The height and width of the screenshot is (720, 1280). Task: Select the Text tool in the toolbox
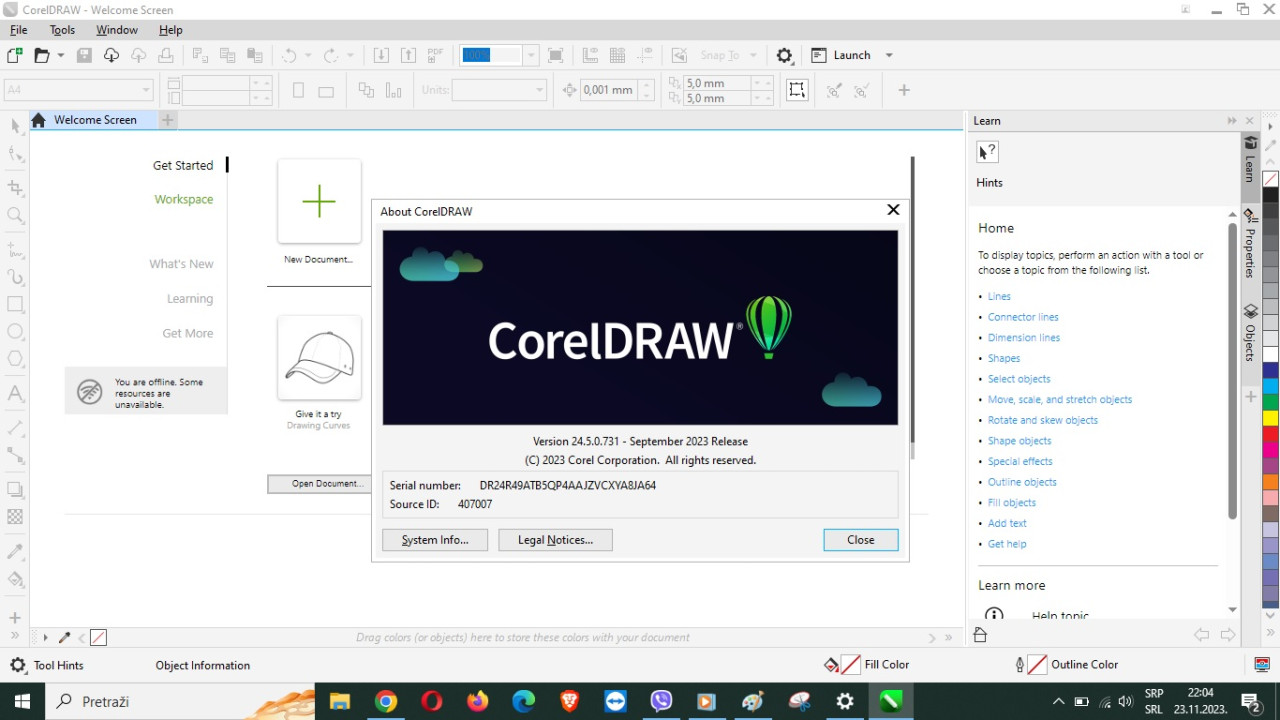click(15, 393)
